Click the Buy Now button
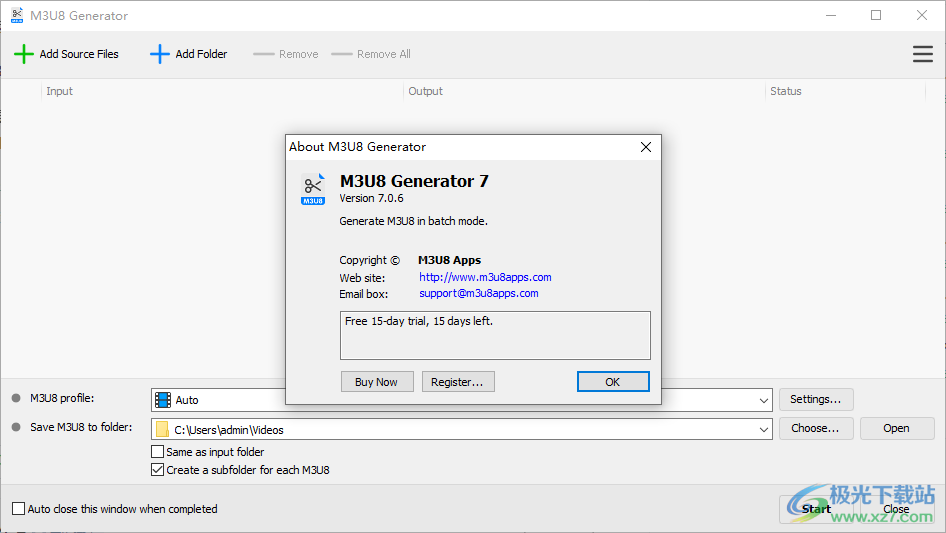 coord(377,381)
